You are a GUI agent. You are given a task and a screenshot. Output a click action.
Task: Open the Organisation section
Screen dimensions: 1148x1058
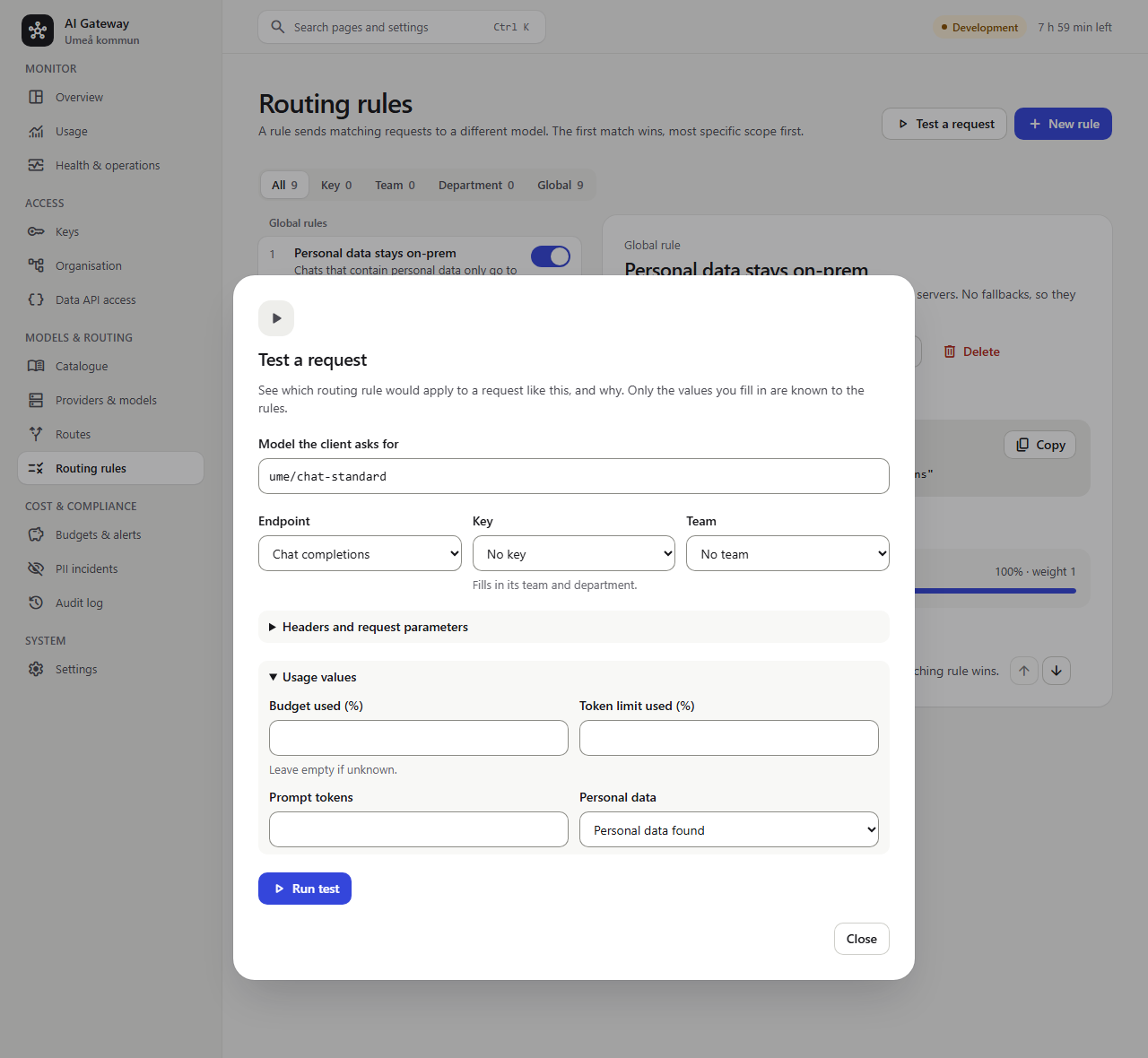111,265
